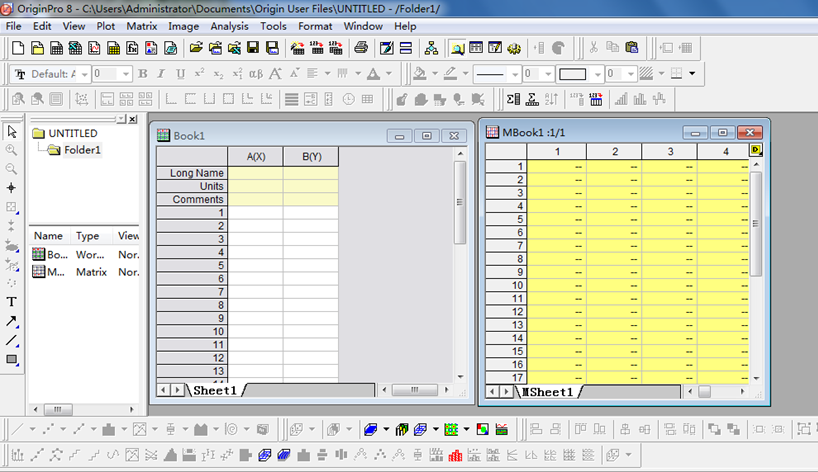Open the font name dropdown
The image size is (818, 472).
pyautogui.click(x=84, y=74)
